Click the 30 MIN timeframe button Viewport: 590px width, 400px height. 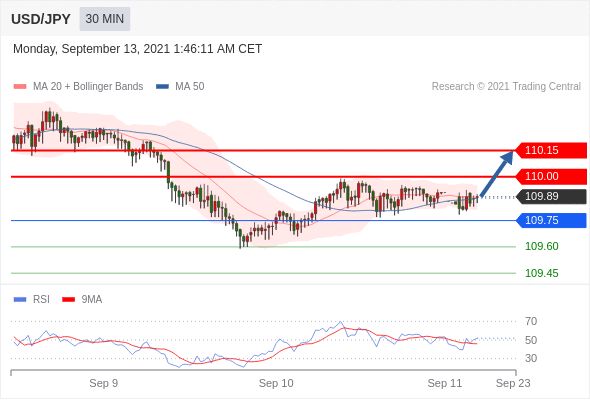[x=105, y=19]
